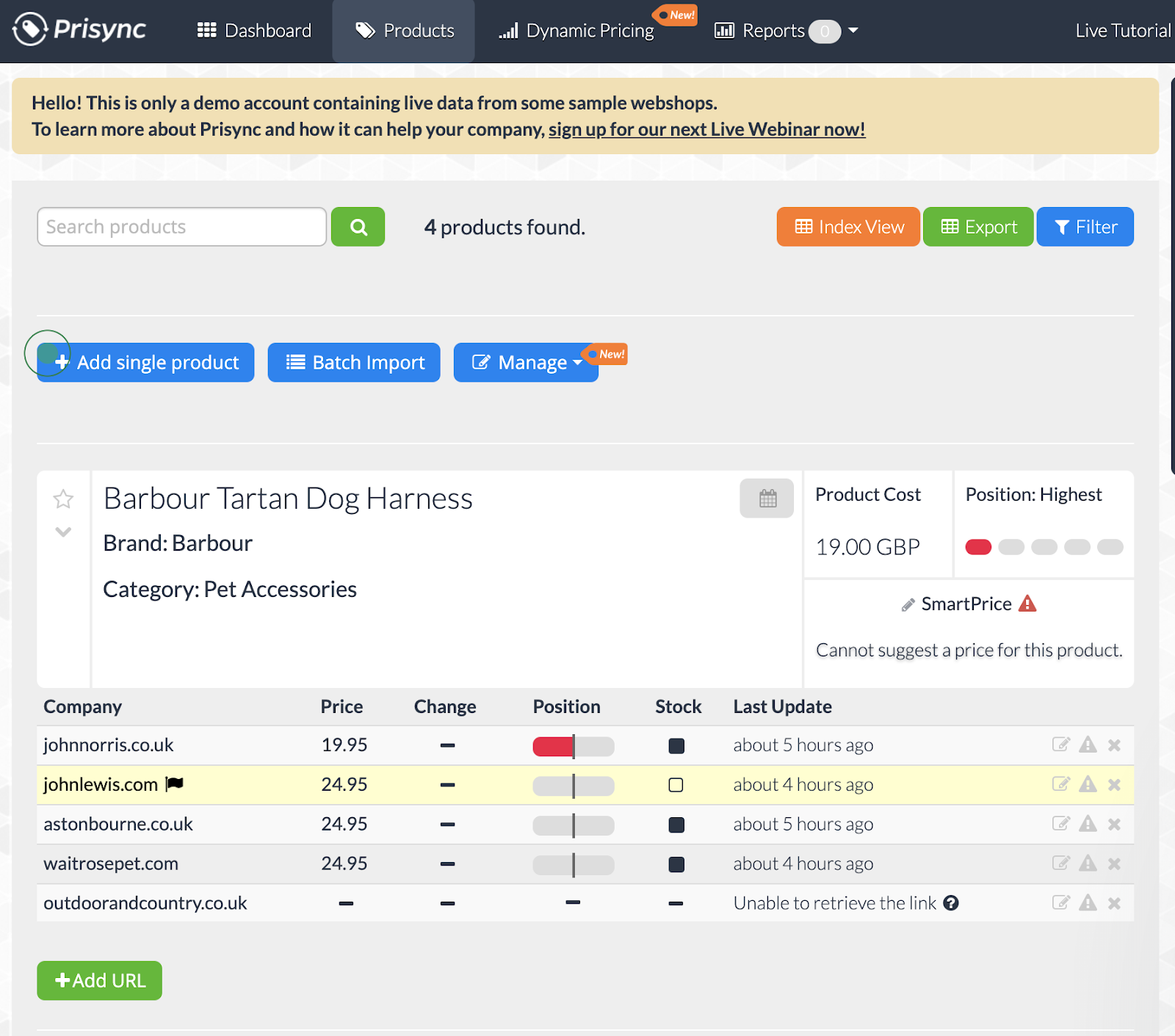The width and height of the screenshot is (1175, 1036).
Task: Open Dynamic Pricing
Action: pos(576,31)
